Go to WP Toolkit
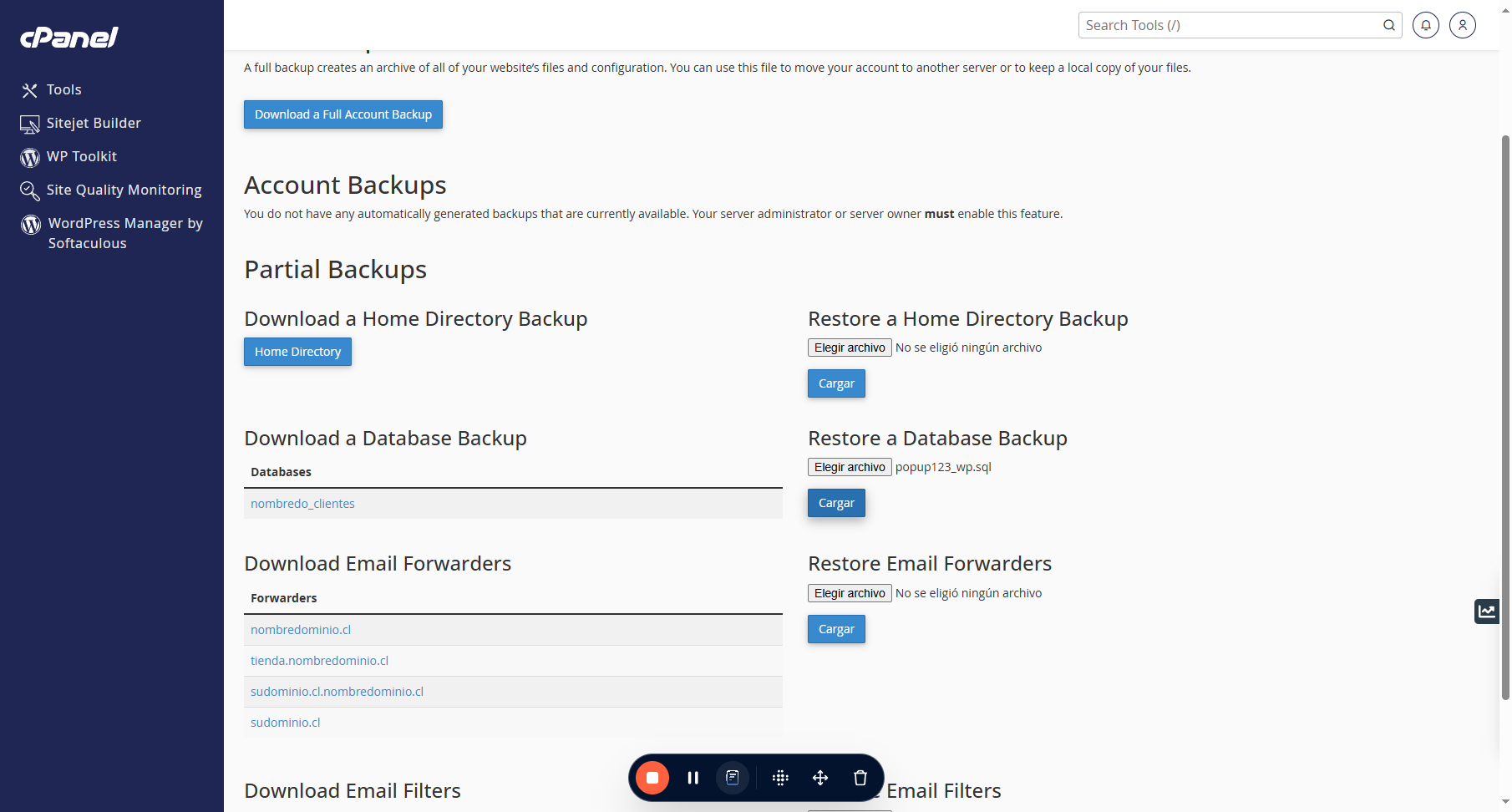Screen dimensions: 1512x812 (68, 156)
